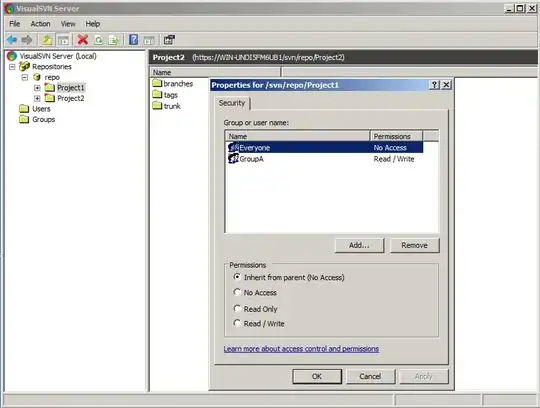Click the repo repository cylinder icon
The image size is (540, 408).
click(37, 77)
